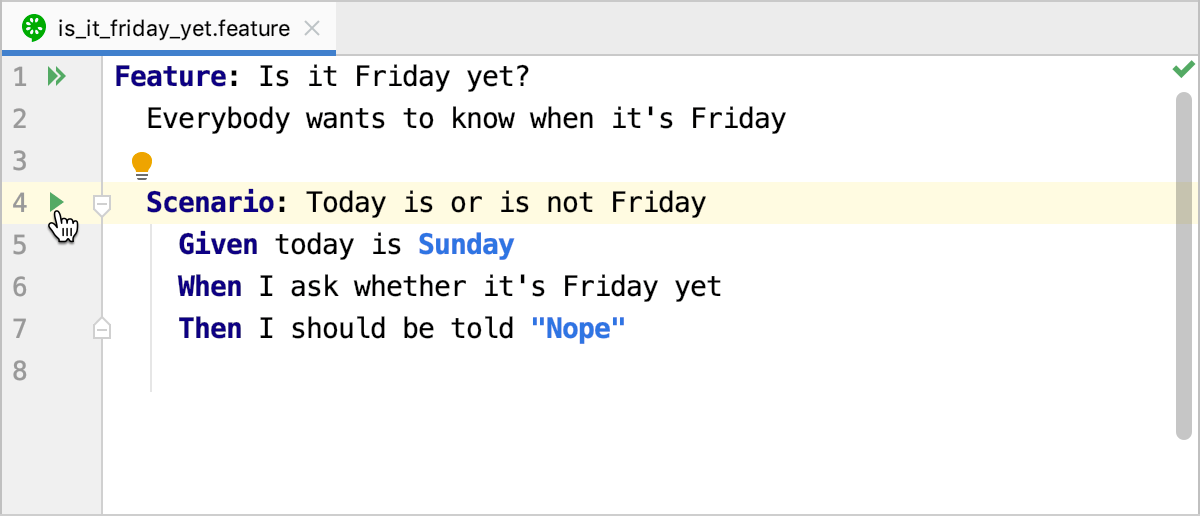The image size is (1200, 516).
Task: Close the is_it_friday_yet.feature tab
Action: point(312,28)
